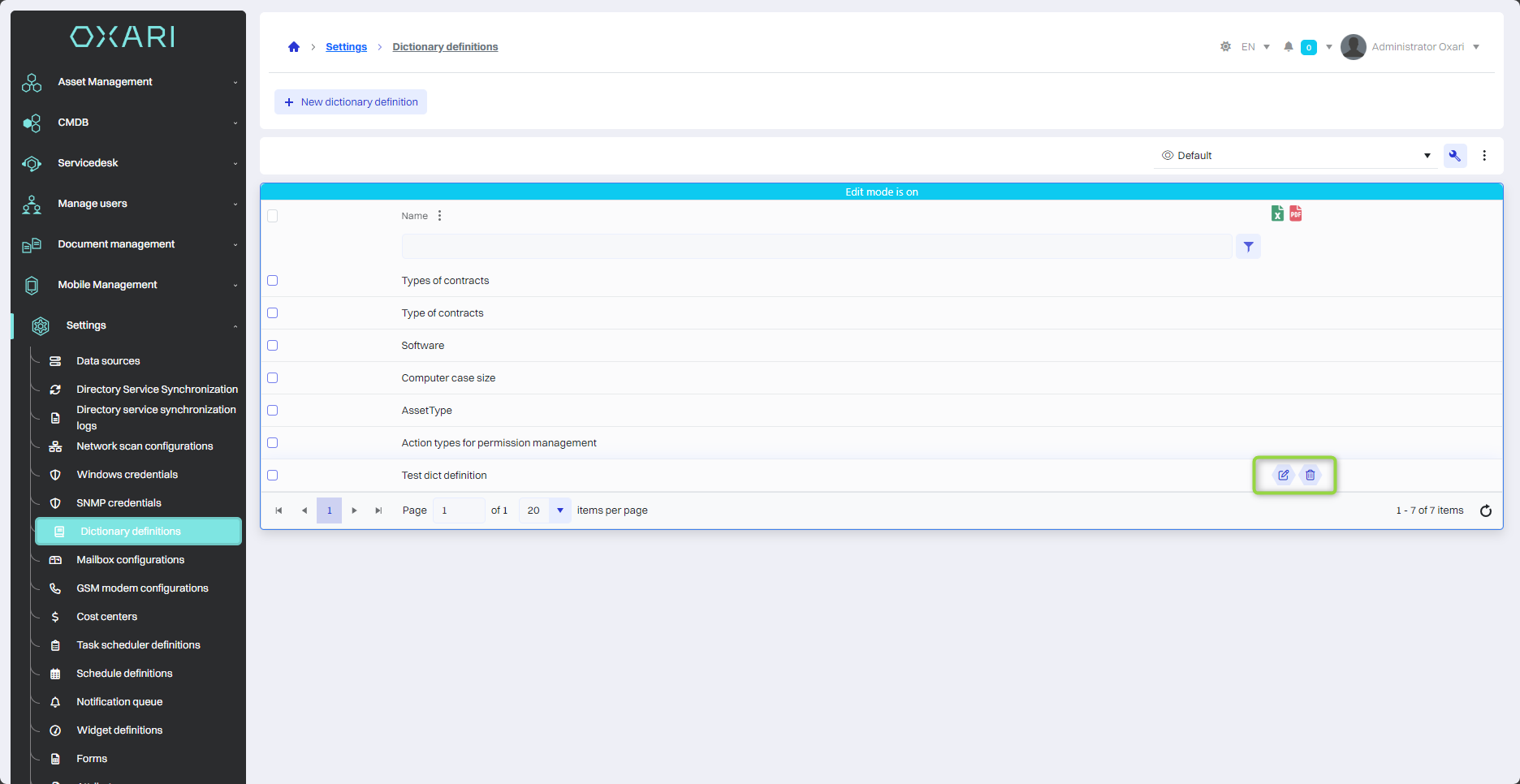The width and height of the screenshot is (1520, 784).
Task: Export the table to PDF
Action: (1295, 213)
